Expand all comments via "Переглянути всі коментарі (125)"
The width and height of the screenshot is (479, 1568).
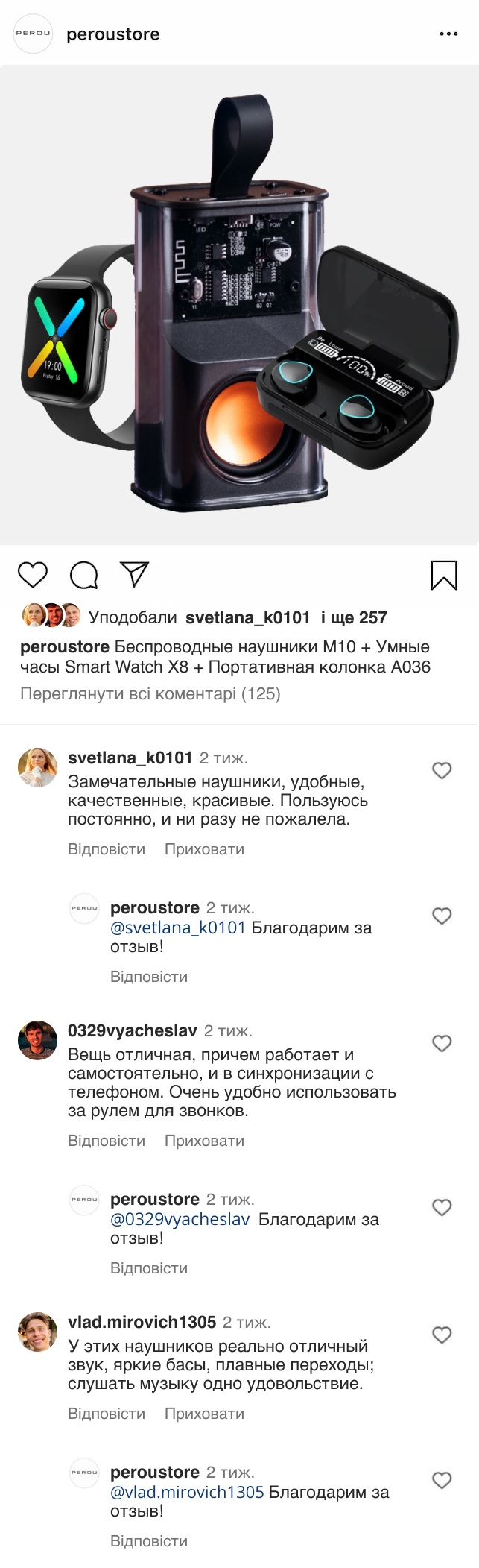(x=150, y=694)
